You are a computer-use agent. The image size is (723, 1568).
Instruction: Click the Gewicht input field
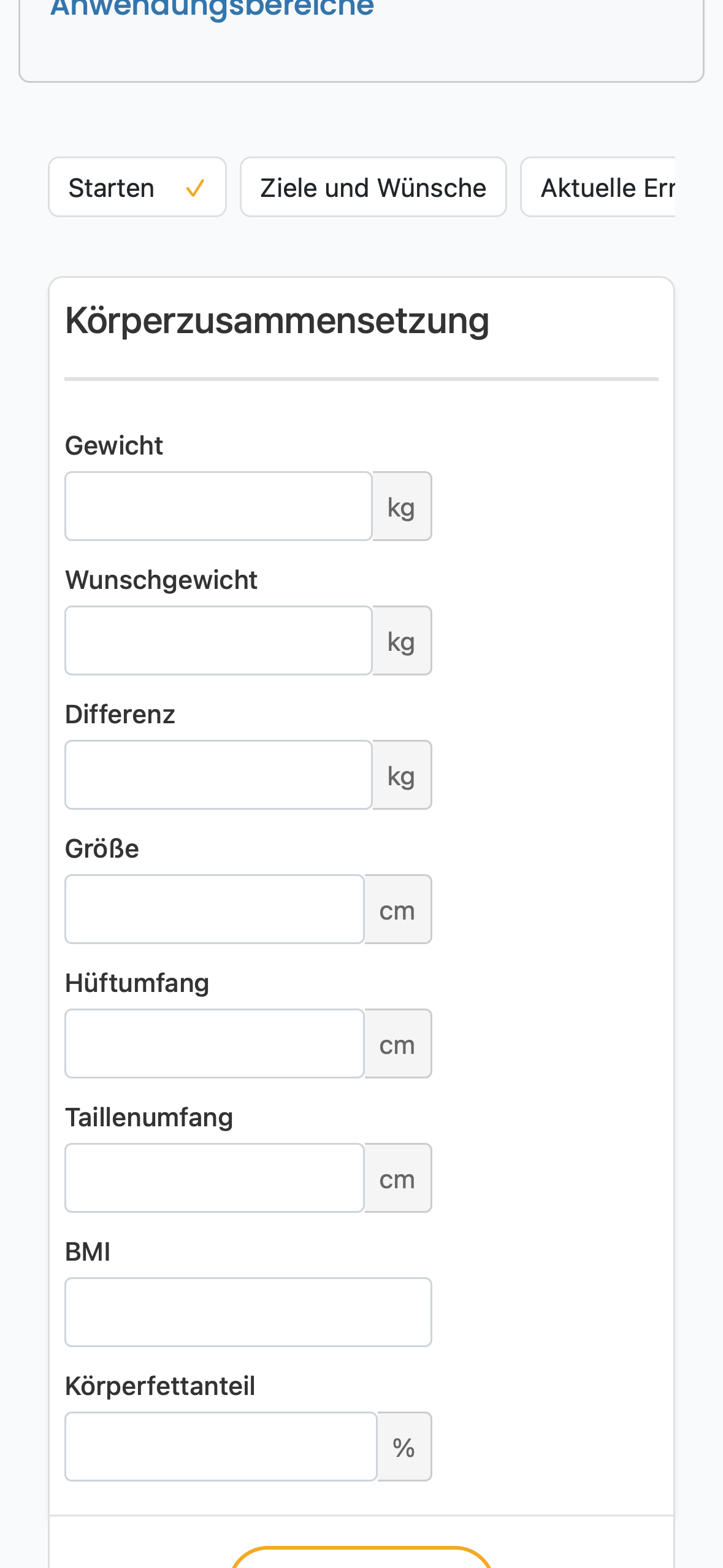(218, 506)
